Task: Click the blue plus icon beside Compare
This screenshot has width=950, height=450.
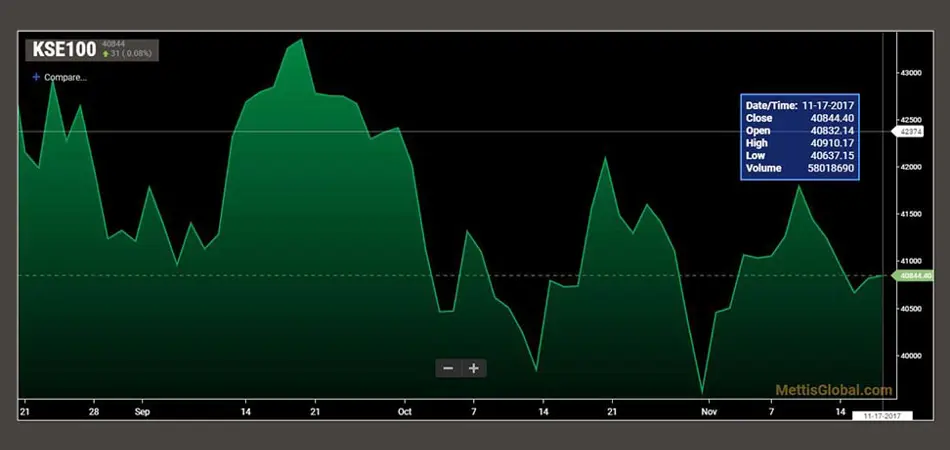Action: click(x=37, y=77)
